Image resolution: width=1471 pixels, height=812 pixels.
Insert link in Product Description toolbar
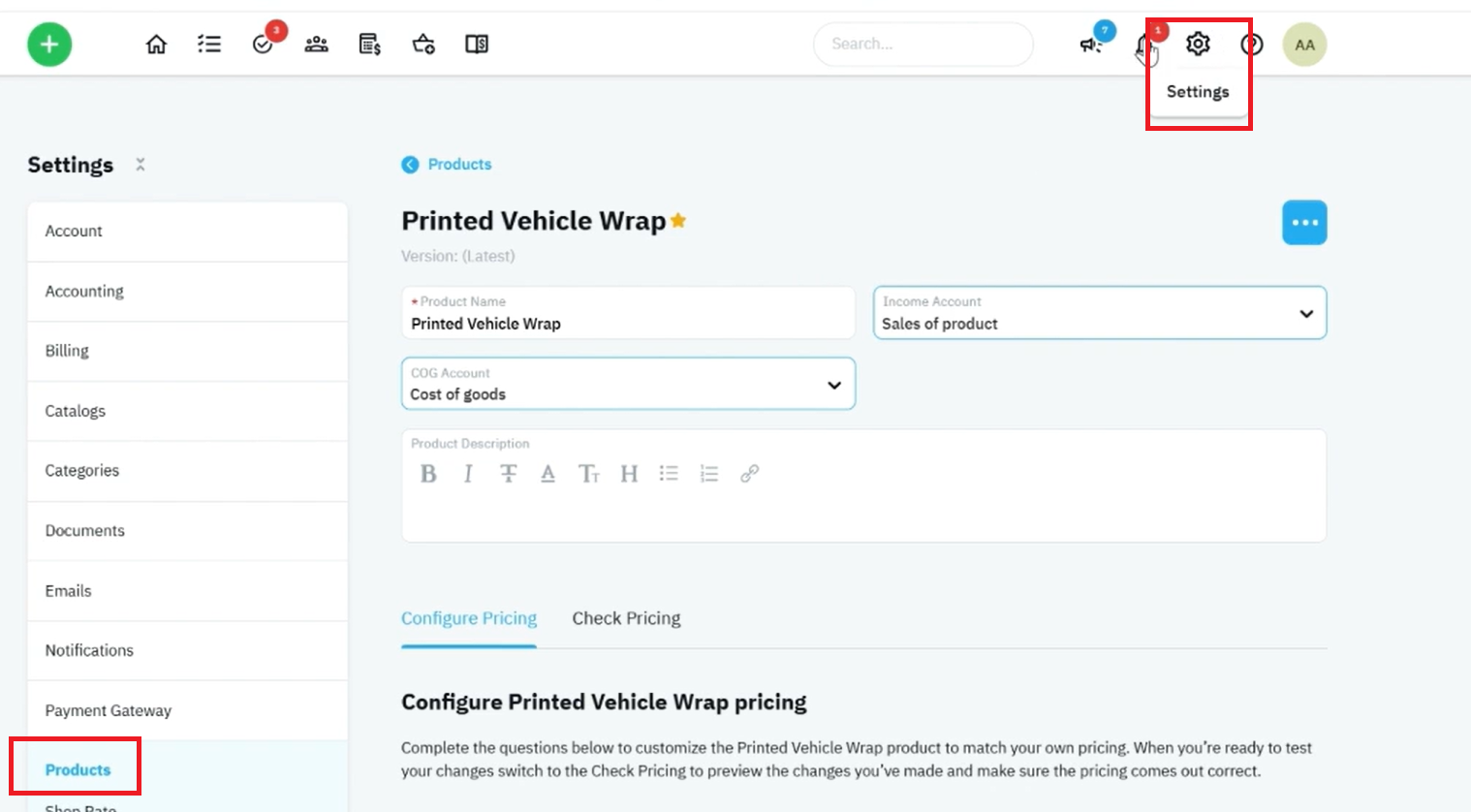(x=749, y=474)
